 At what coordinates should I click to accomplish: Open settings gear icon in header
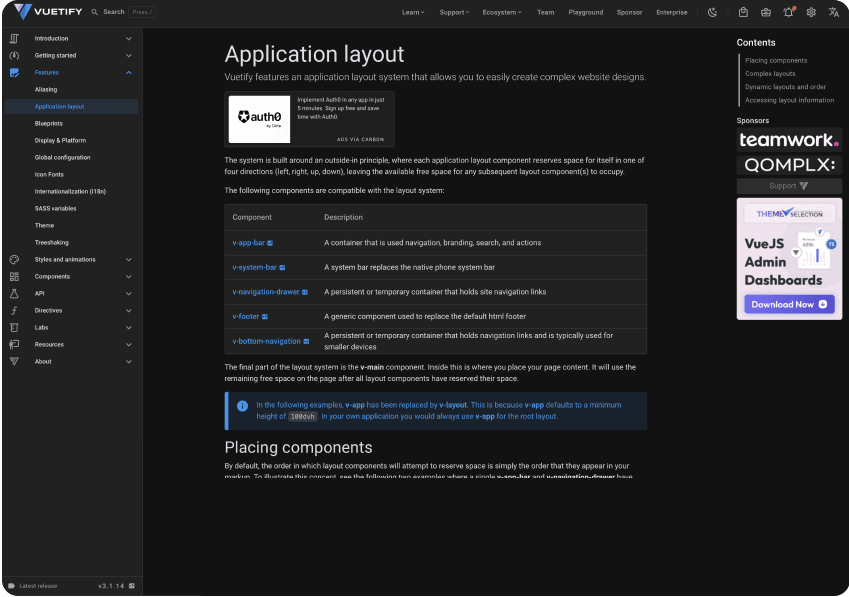click(x=811, y=12)
